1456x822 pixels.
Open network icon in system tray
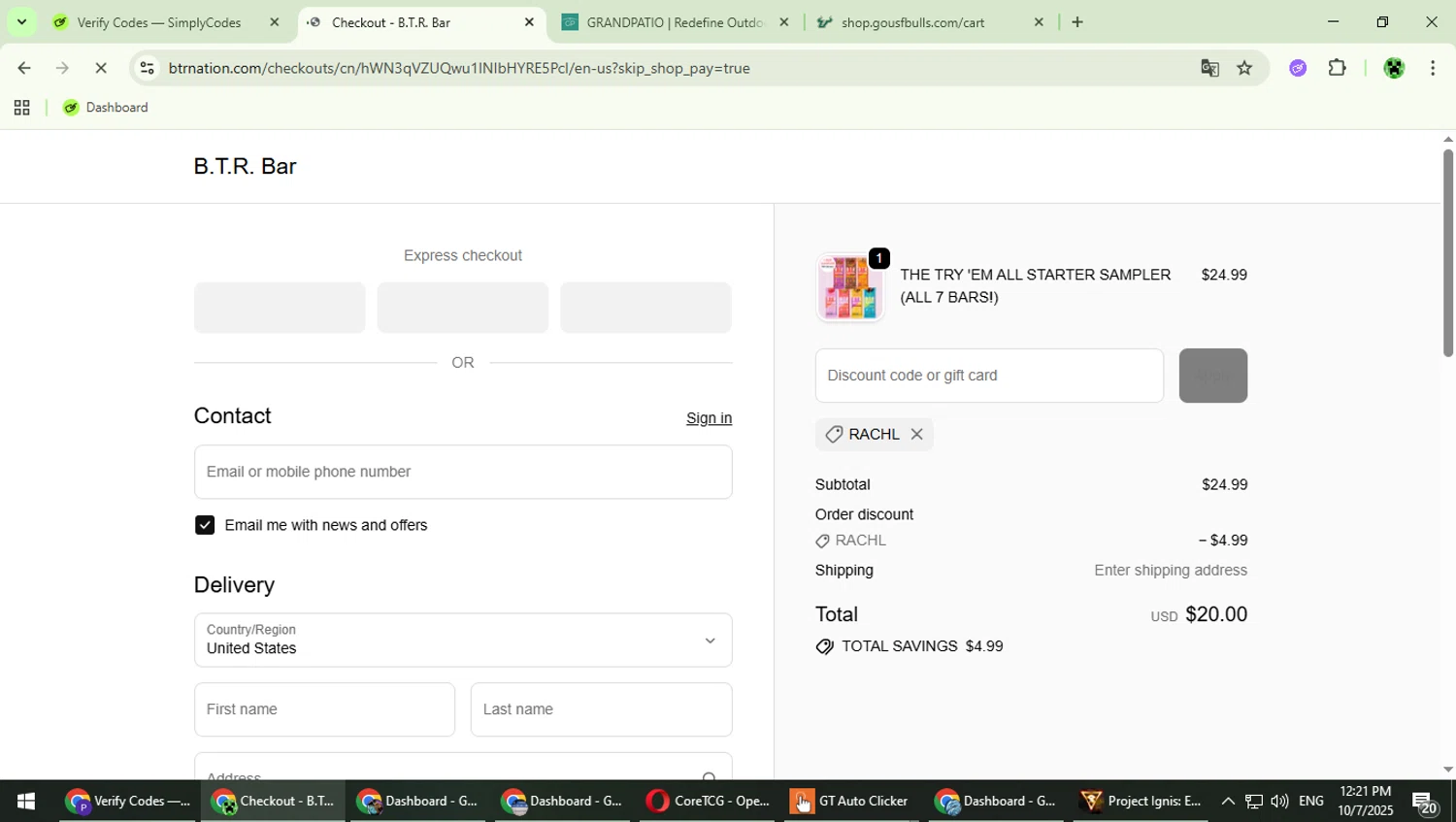1254,802
